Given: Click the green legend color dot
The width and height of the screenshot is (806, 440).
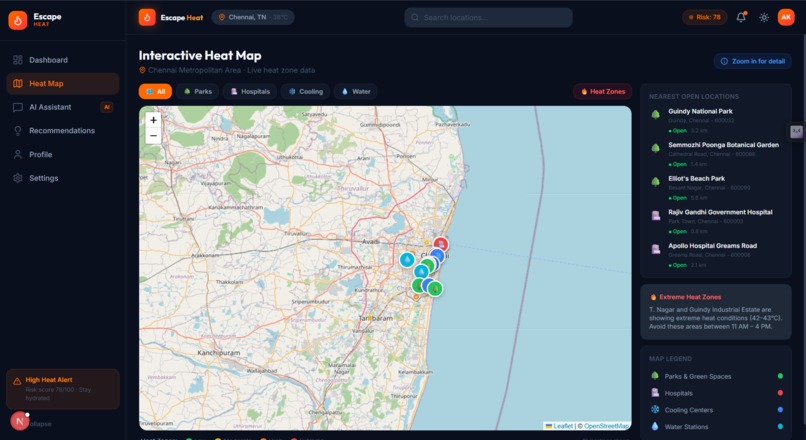Looking at the screenshot, I should [780, 376].
